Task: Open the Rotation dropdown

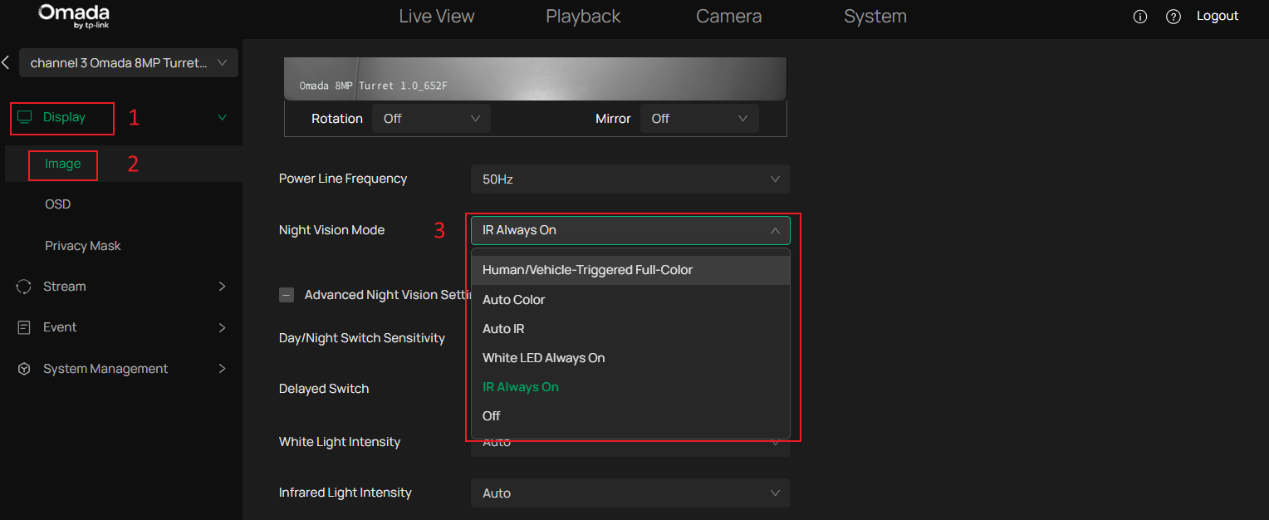Action: 431,119
